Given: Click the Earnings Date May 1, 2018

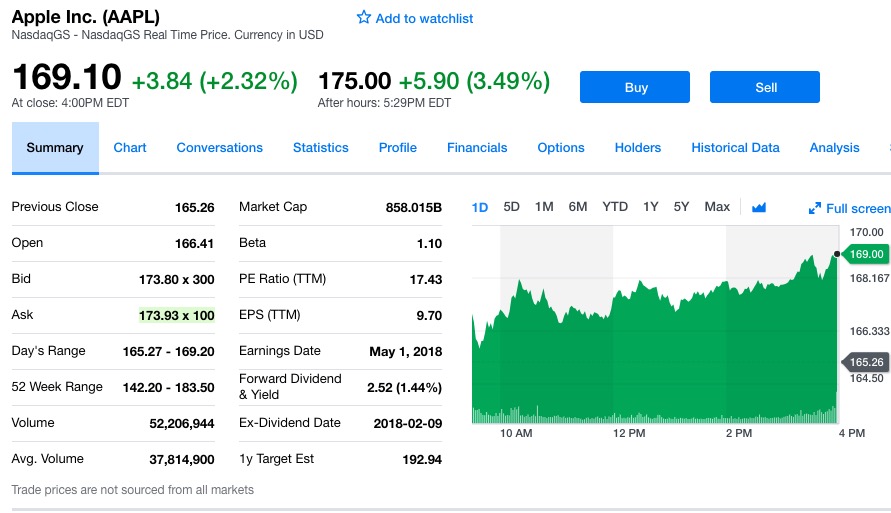Looking at the screenshot, I should tap(406, 352).
